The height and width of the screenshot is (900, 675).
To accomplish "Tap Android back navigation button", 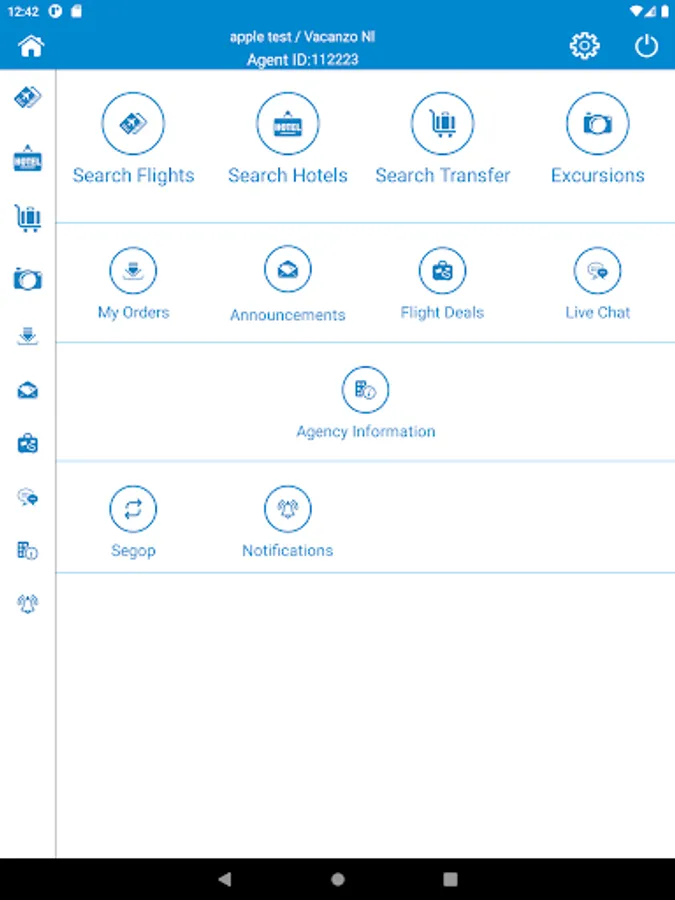I will [x=225, y=879].
